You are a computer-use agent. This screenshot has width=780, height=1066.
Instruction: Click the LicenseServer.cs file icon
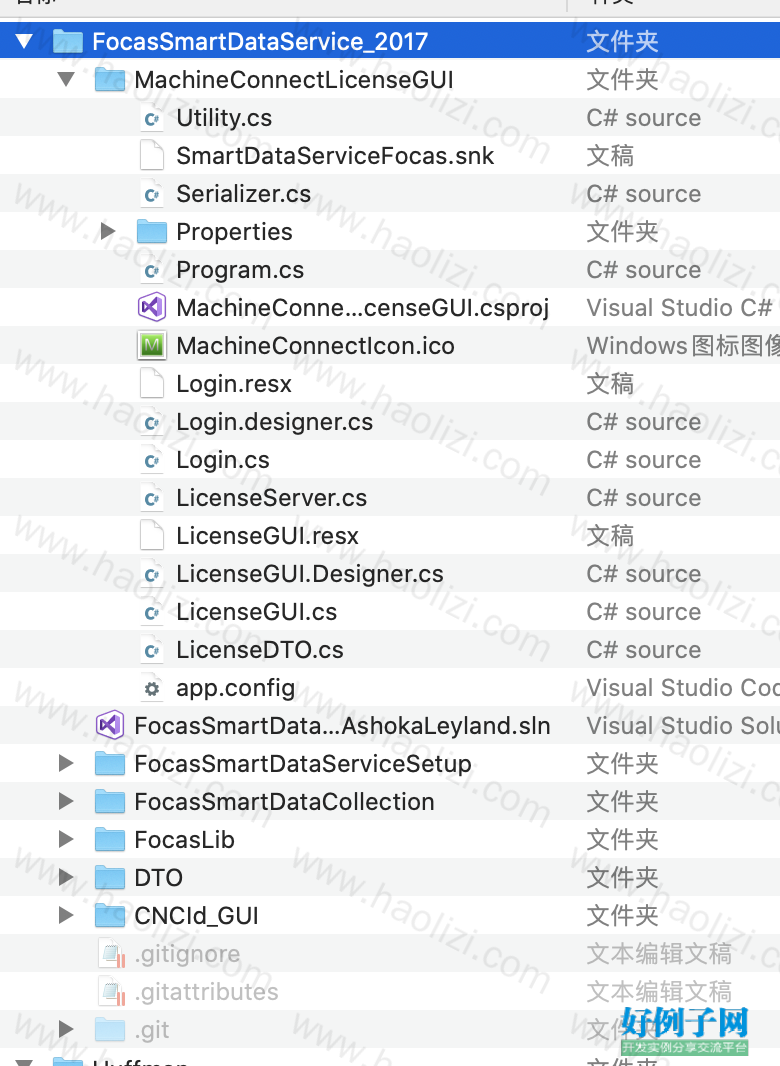[x=152, y=498]
